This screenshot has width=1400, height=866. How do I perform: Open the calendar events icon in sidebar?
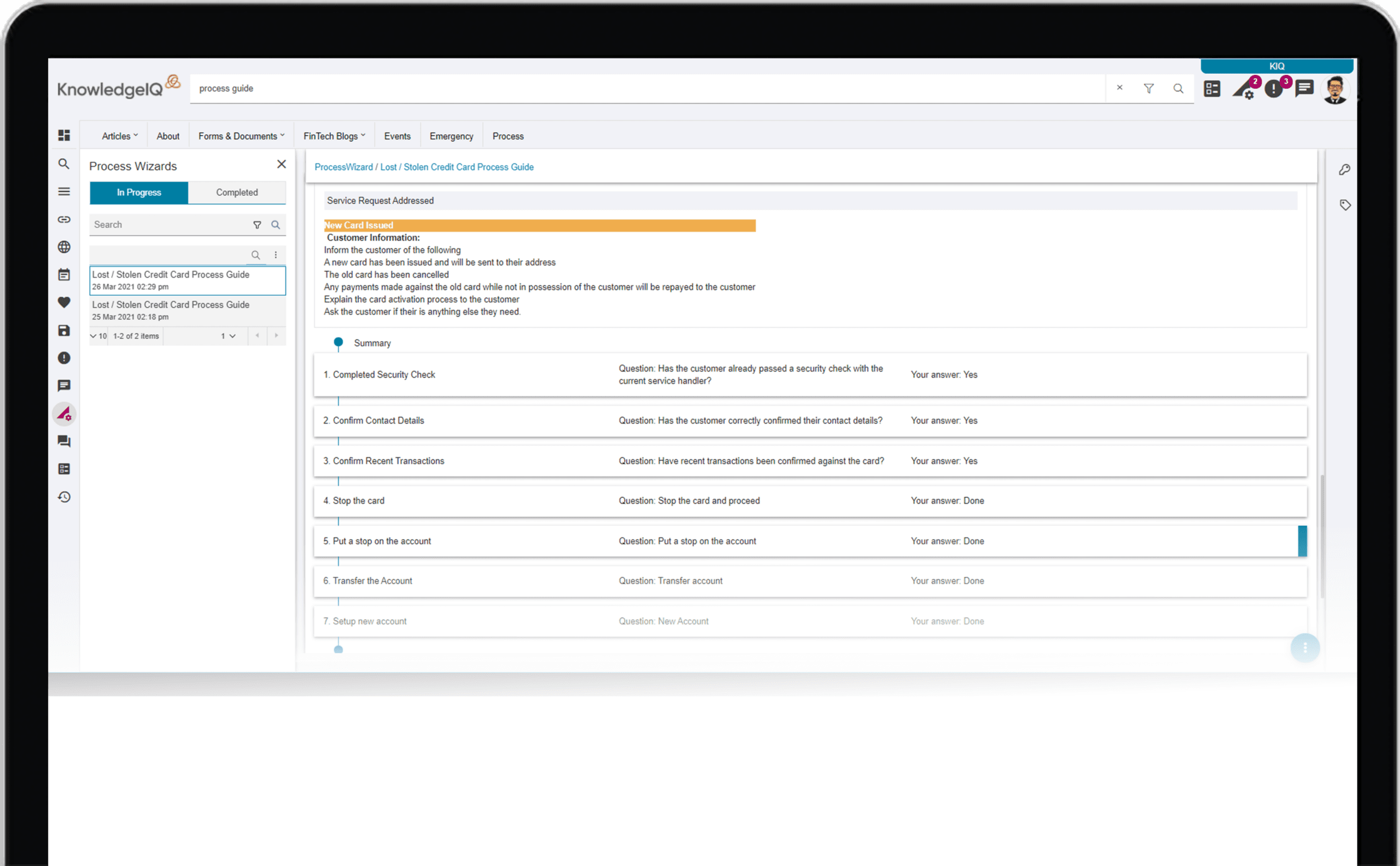point(64,275)
